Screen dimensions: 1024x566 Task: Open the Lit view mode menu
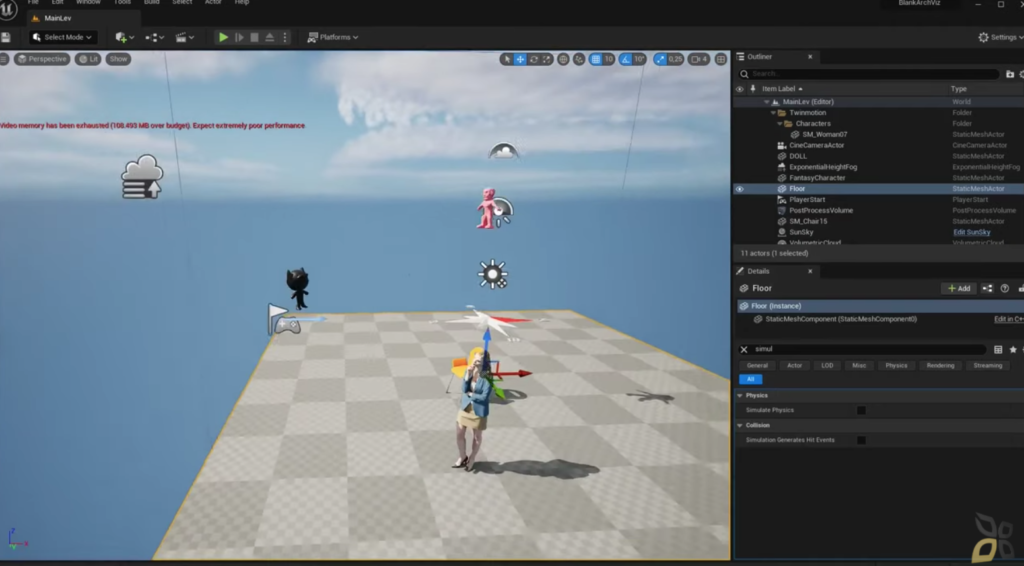(88, 59)
